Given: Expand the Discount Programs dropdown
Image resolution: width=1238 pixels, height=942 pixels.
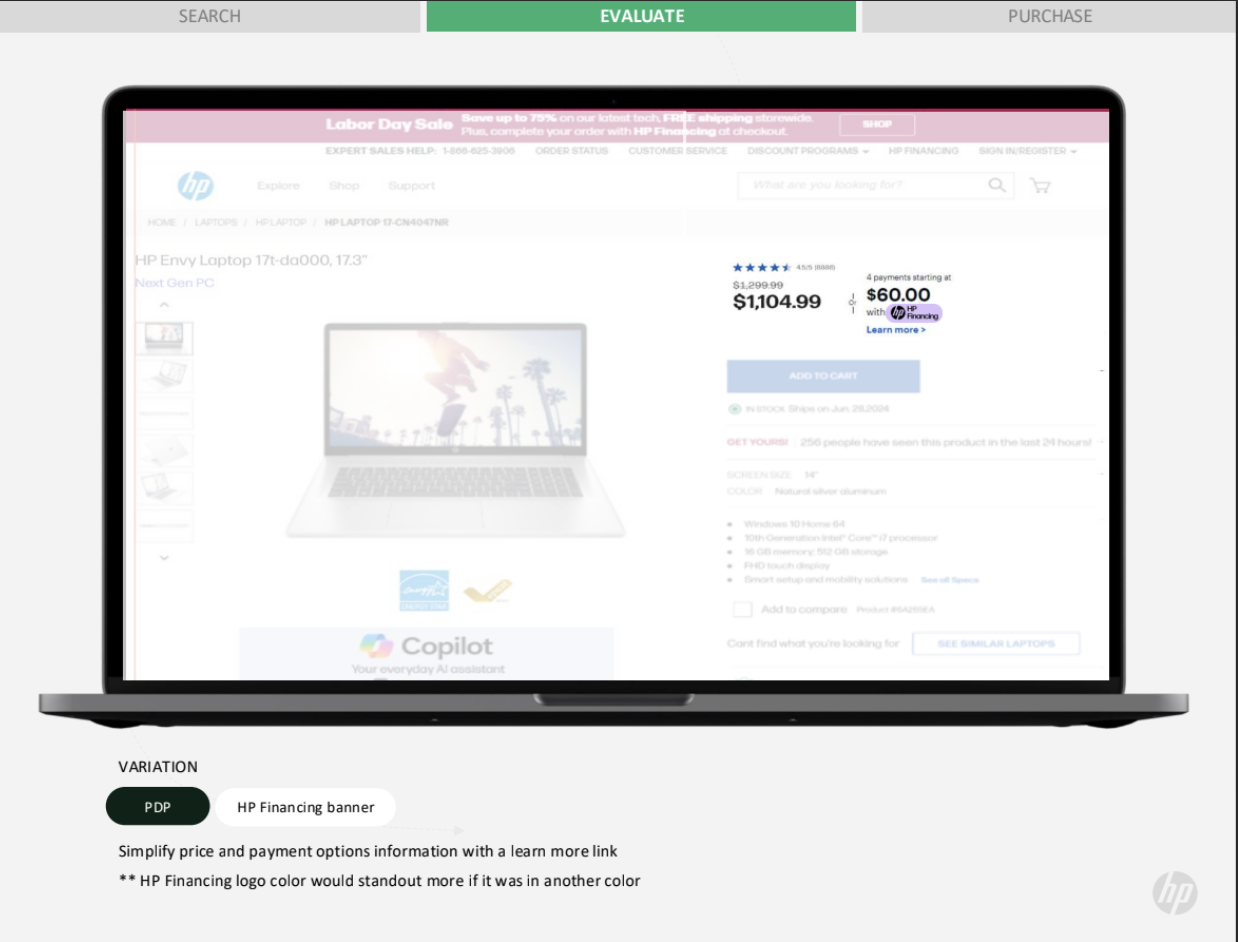Looking at the screenshot, I should pos(808,151).
